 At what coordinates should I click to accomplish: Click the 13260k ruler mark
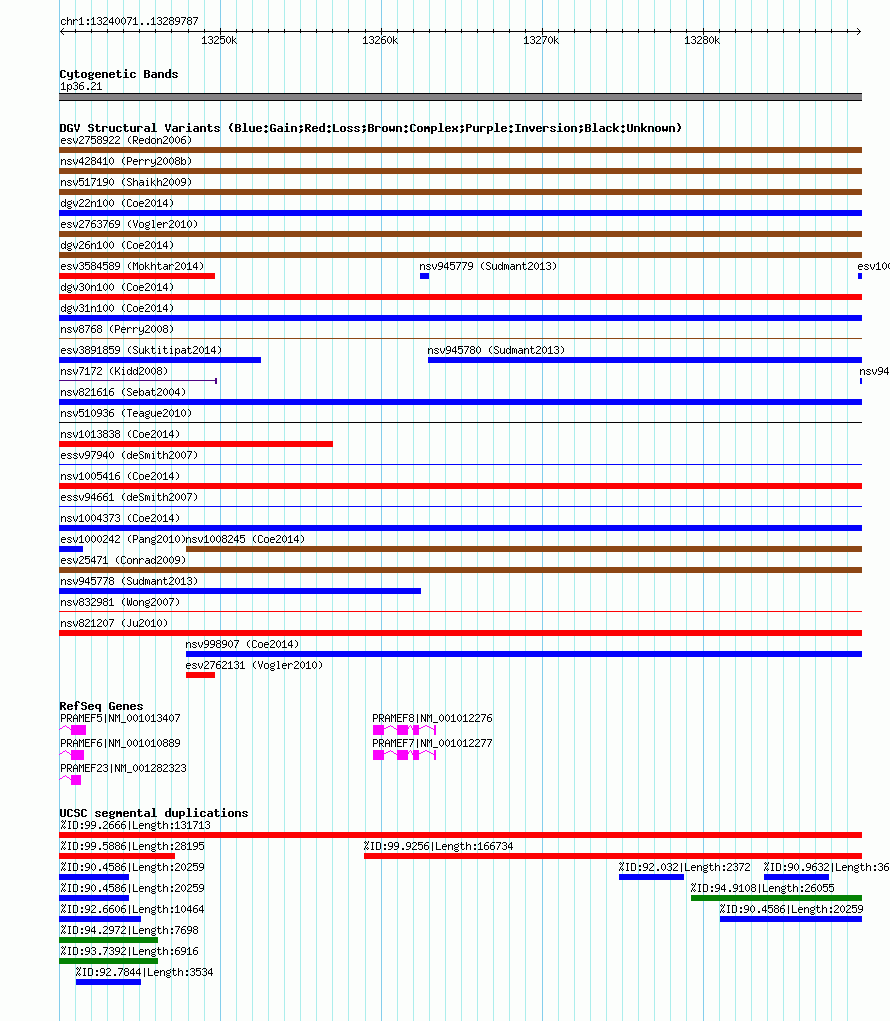(x=380, y=40)
